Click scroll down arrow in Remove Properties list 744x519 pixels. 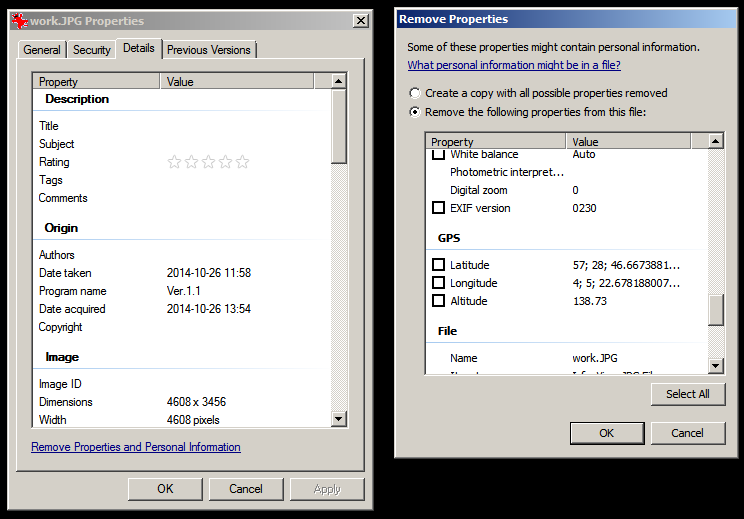(x=716, y=365)
